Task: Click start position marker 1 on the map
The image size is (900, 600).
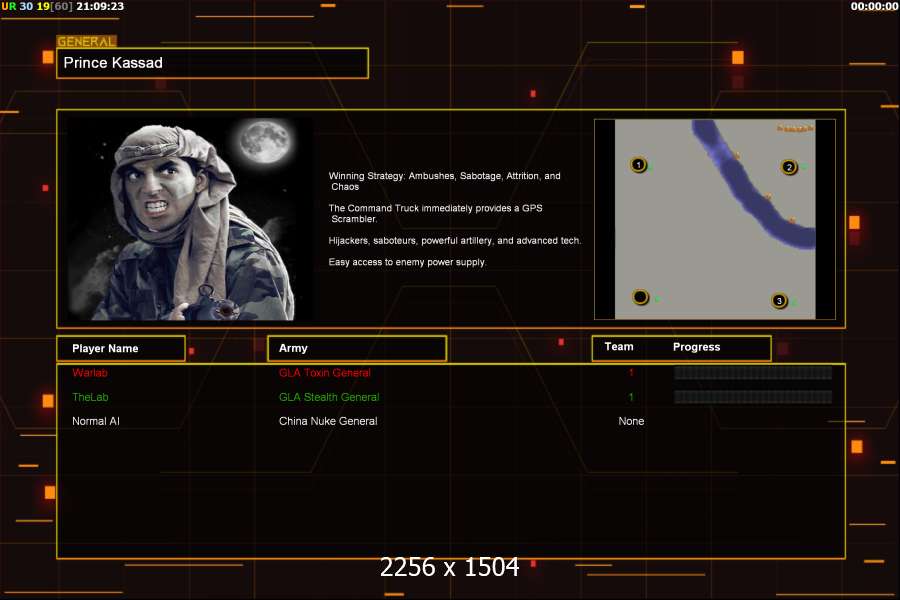Action: click(638, 165)
